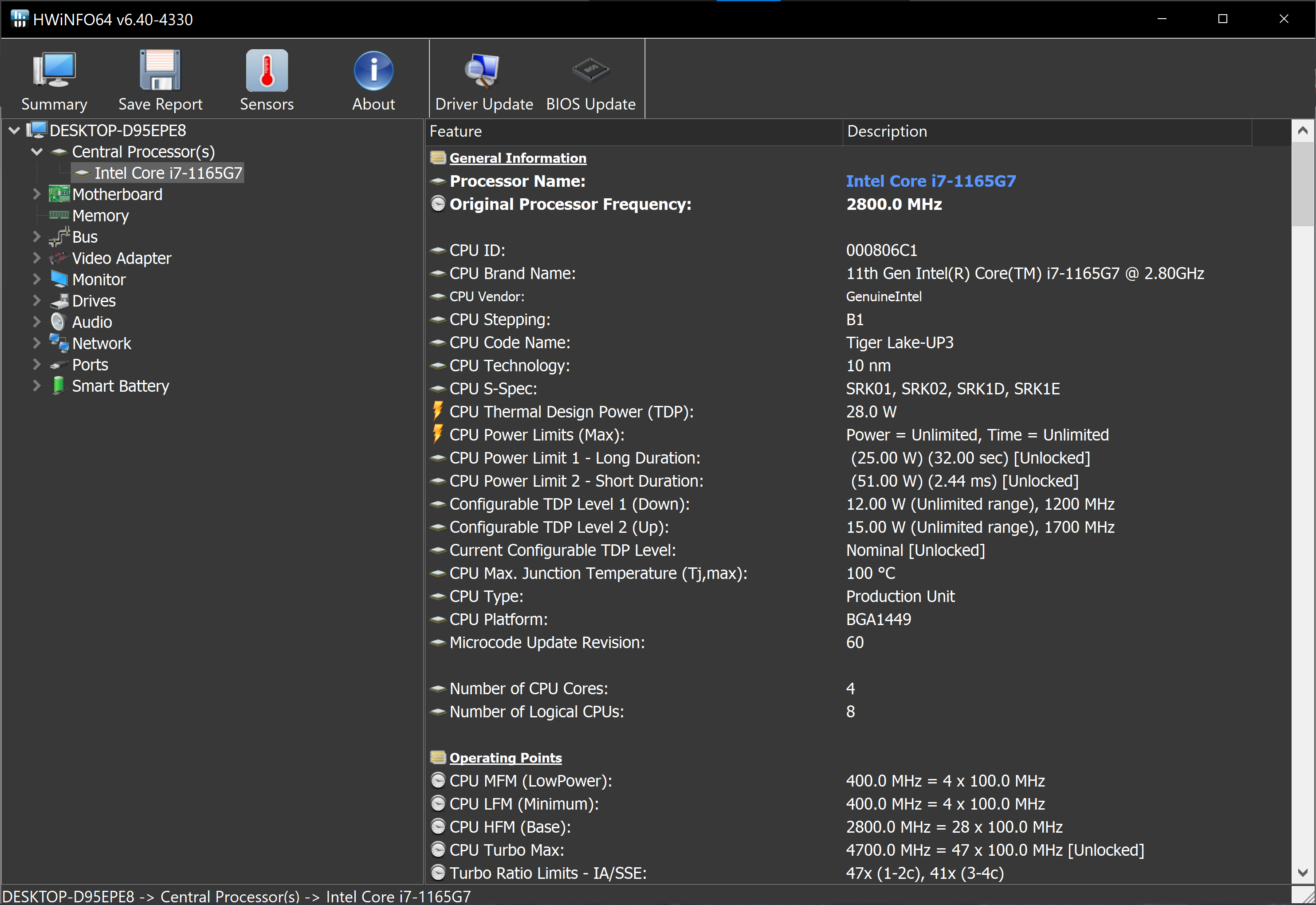Screen dimensions: 1316x905
Task: Click the Operating Points section heading
Action: click(505, 758)
